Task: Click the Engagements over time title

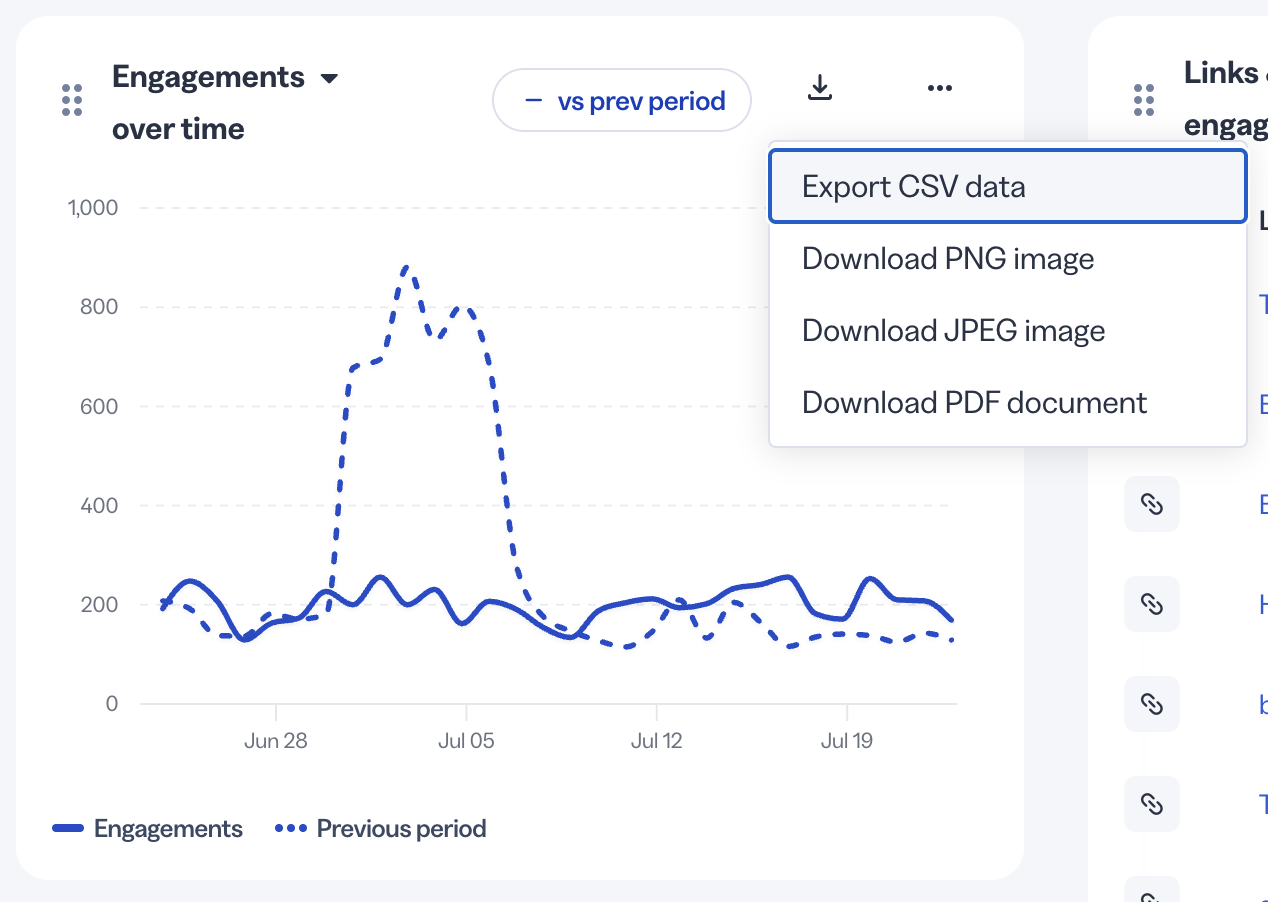Action: [208, 103]
